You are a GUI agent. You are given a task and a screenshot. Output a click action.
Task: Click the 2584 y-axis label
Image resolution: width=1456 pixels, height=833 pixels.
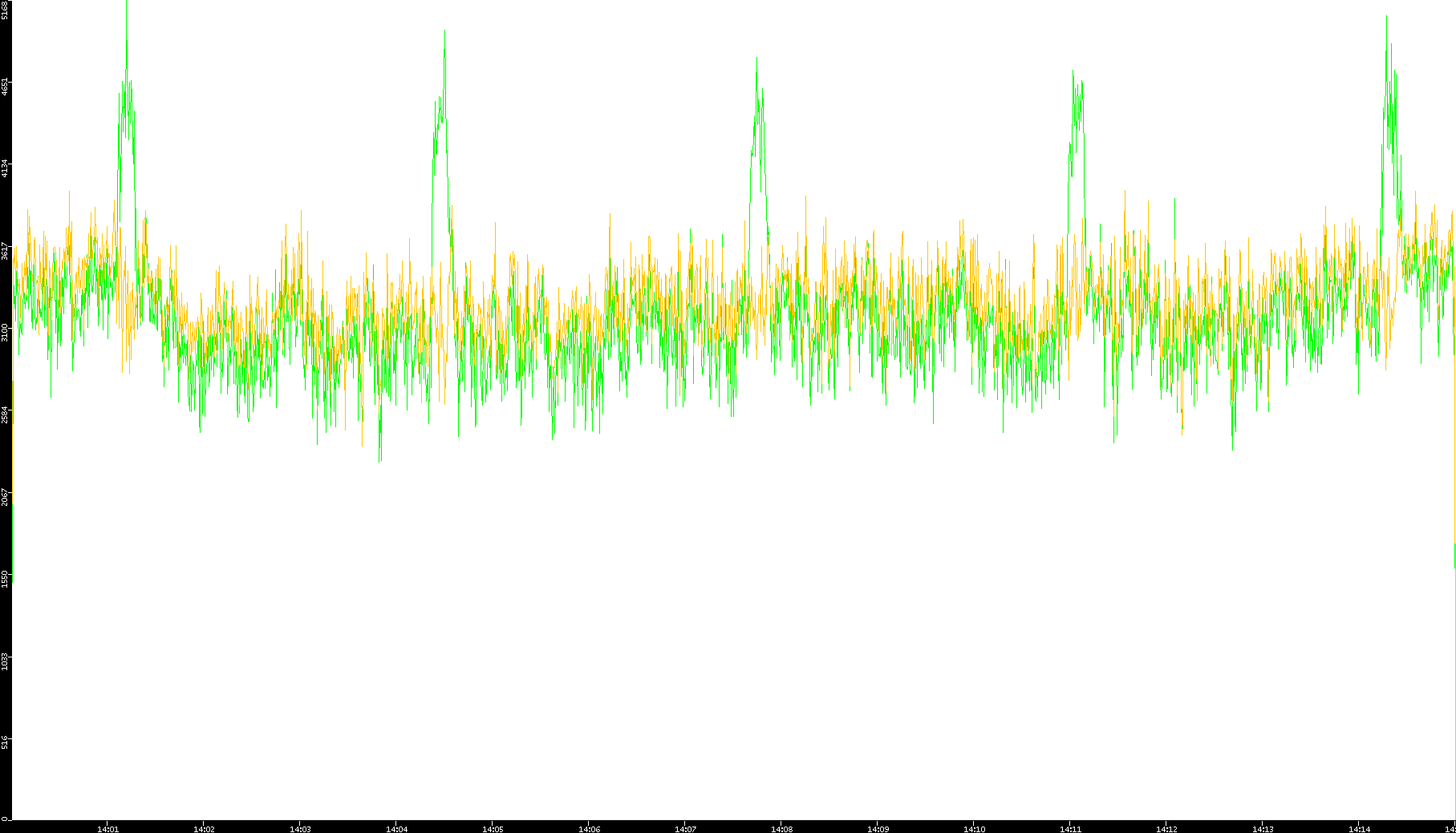point(5,414)
